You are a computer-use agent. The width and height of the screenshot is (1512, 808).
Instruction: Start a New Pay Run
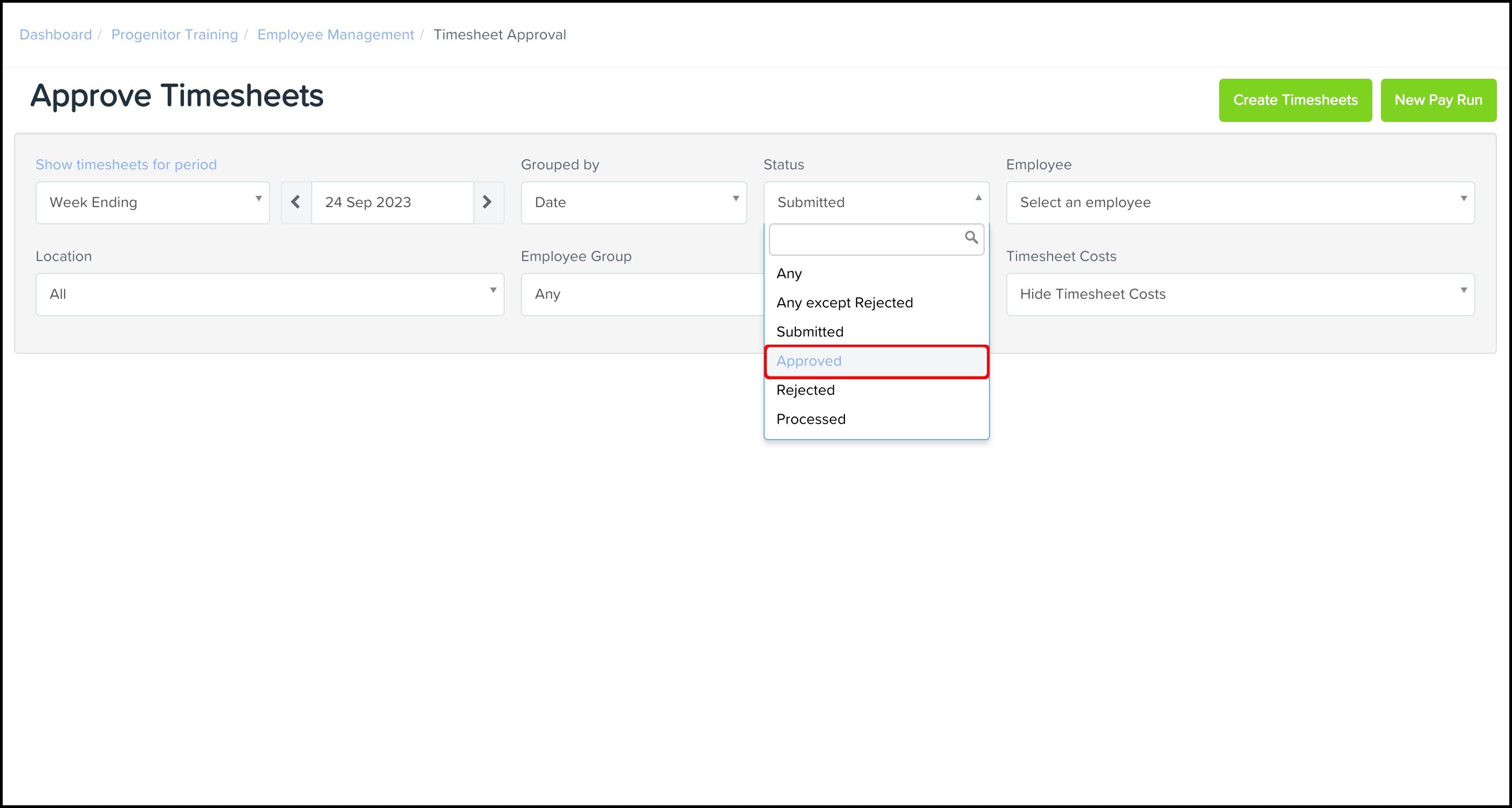pos(1438,100)
